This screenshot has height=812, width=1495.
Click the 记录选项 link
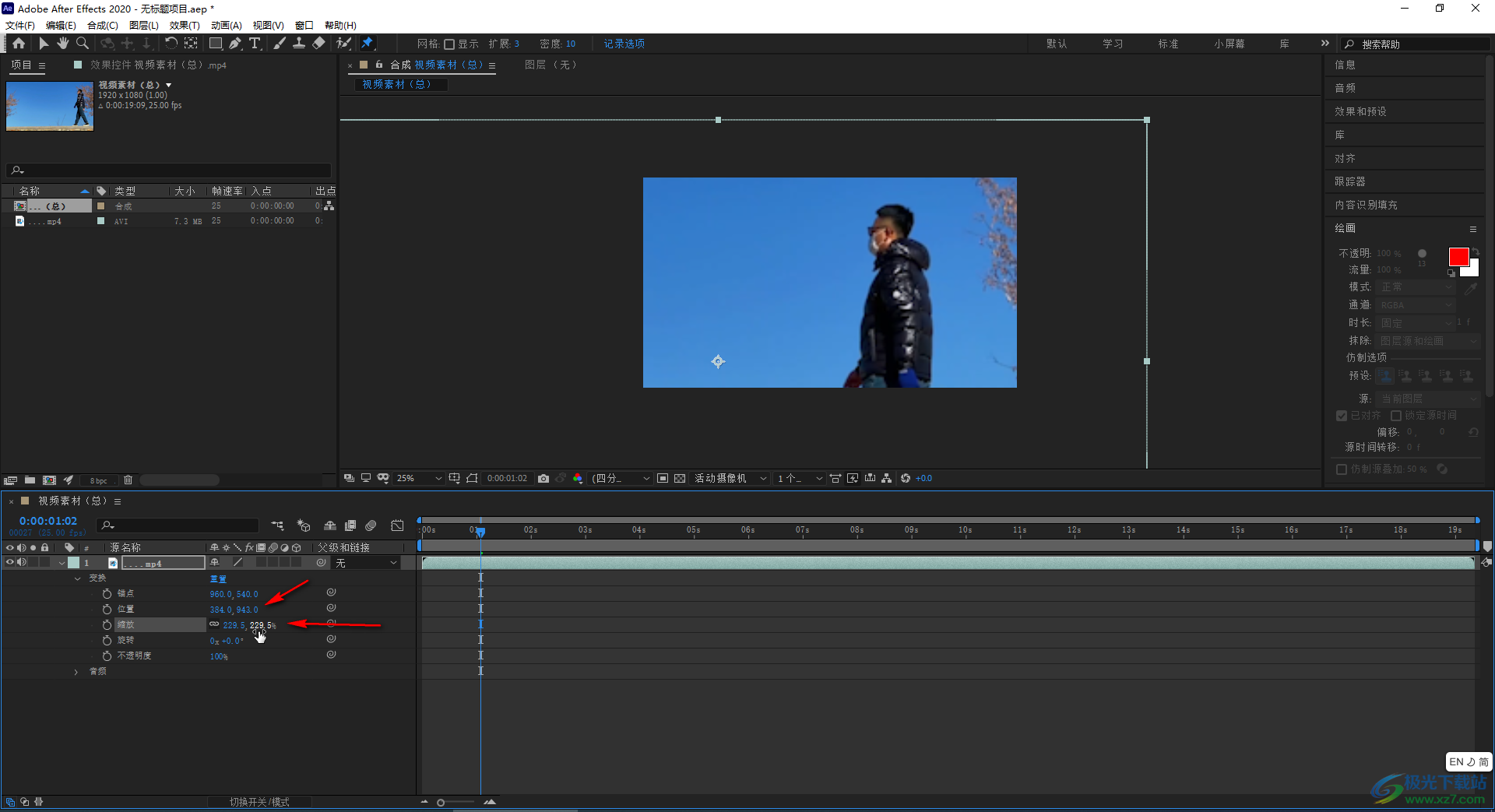coord(624,44)
